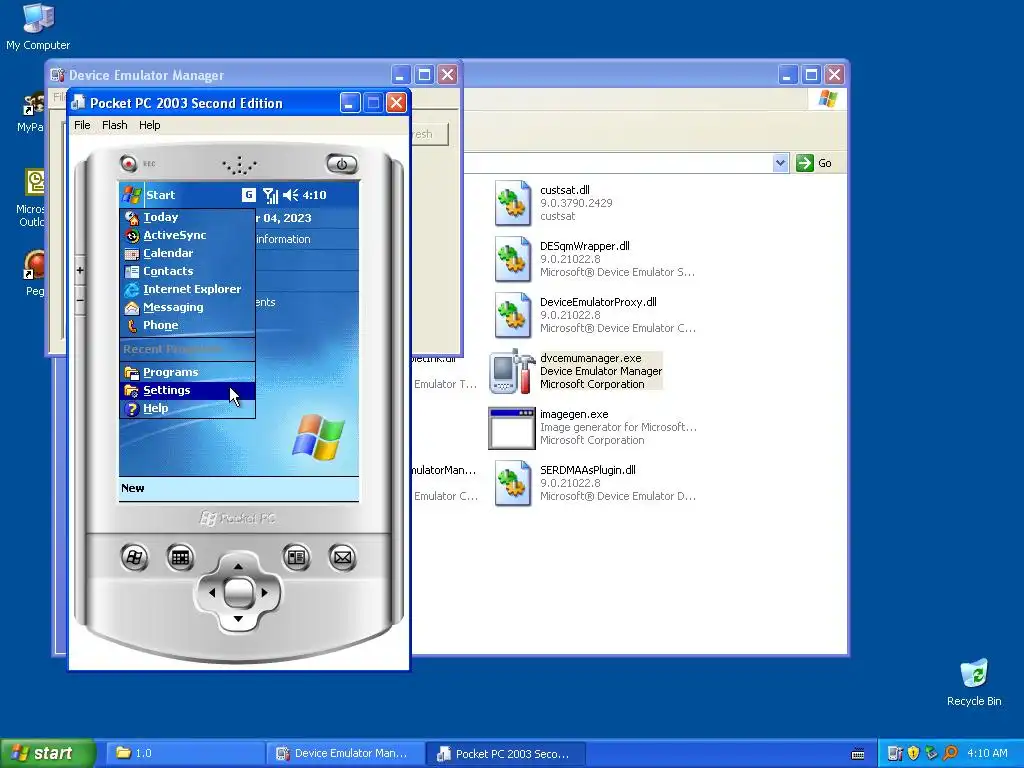
Task: Select the imagegen.exe file icon
Action: (513, 428)
